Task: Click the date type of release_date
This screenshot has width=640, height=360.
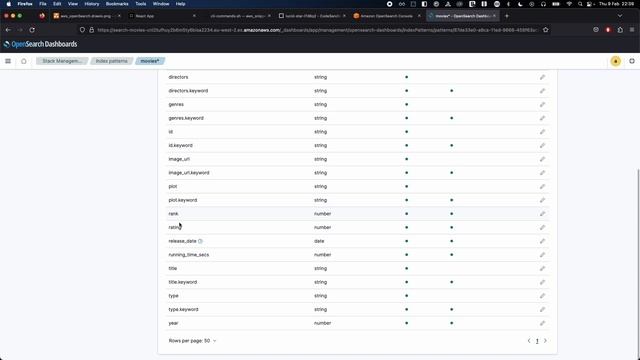Action: tap(319, 241)
